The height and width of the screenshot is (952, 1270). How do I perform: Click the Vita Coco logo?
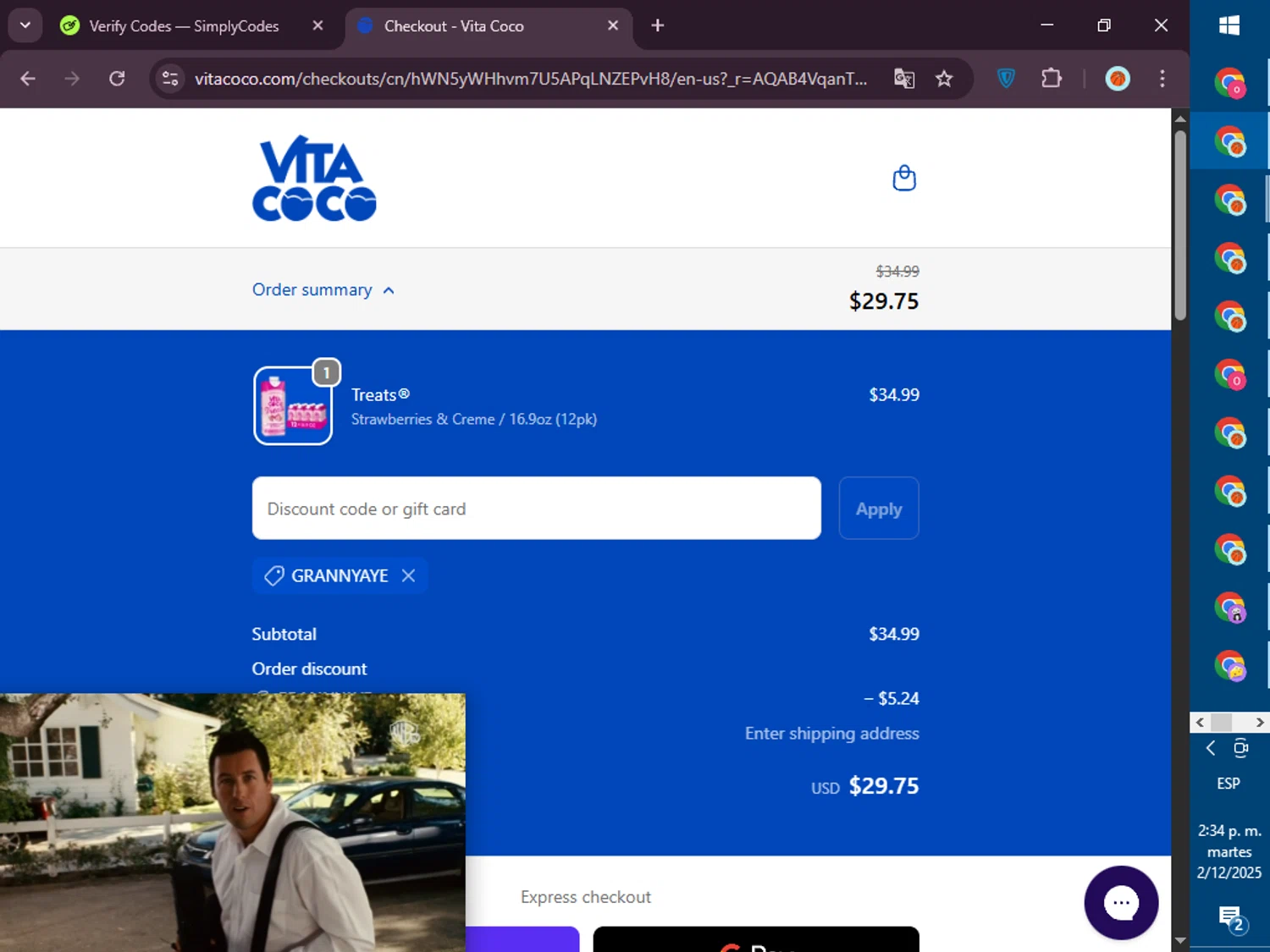tap(314, 179)
